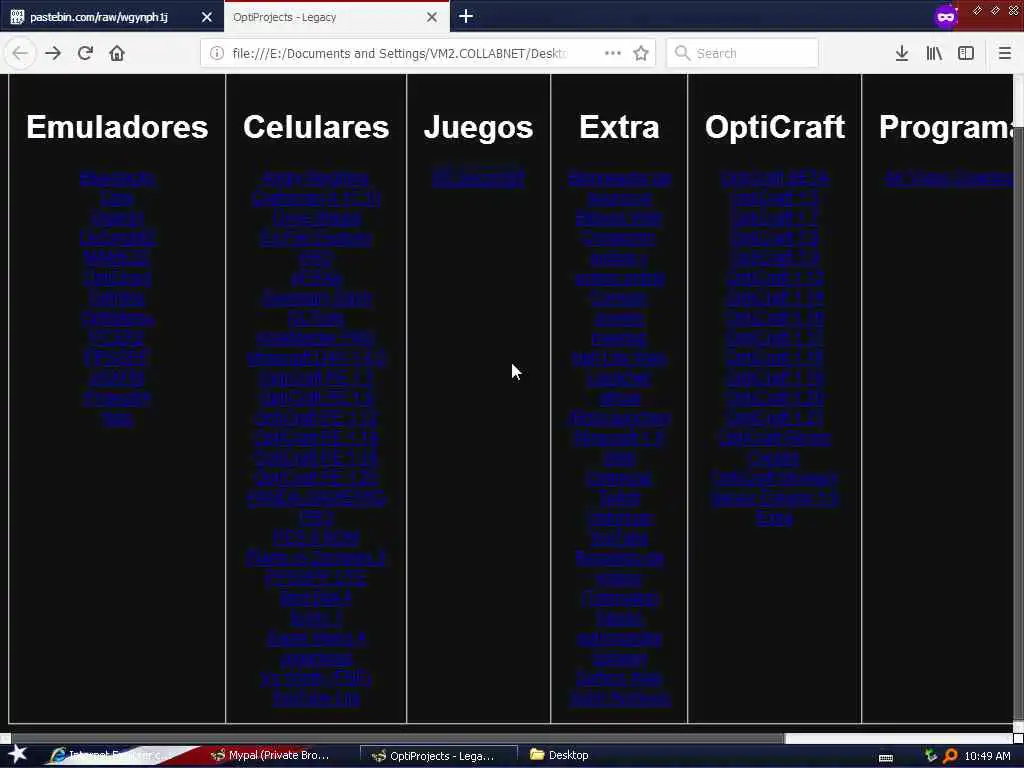Open the only link under Juegos
Screen dimensions: 1024x768
[x=478, y=178]
